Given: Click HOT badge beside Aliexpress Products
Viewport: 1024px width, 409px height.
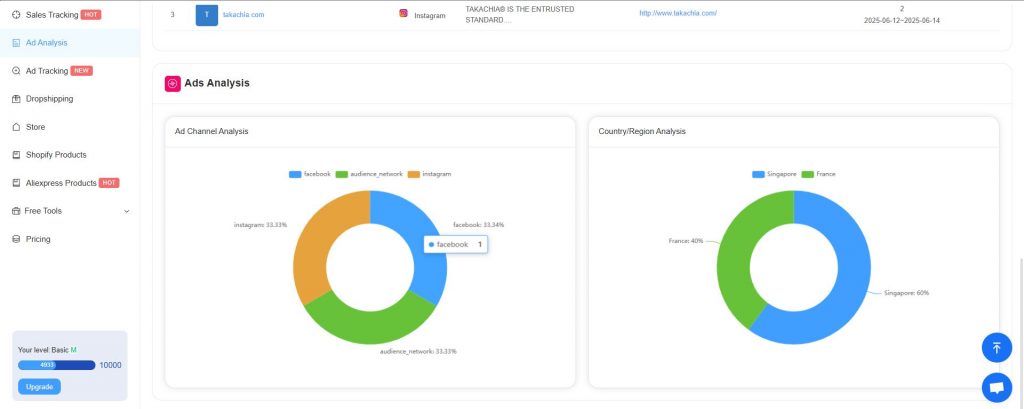Looking at the screenshot, I should pyautogui.click(x=109, y=183).
